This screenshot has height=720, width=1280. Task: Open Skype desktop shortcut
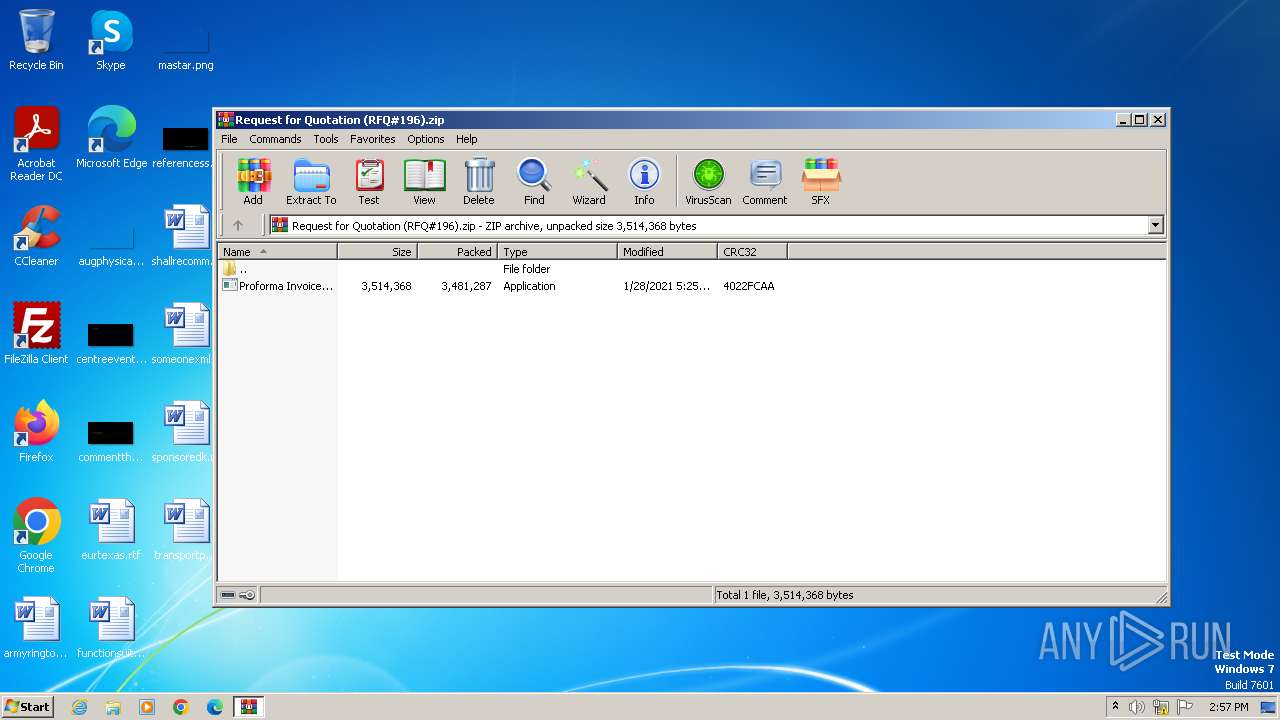click(x=111, y=40)
